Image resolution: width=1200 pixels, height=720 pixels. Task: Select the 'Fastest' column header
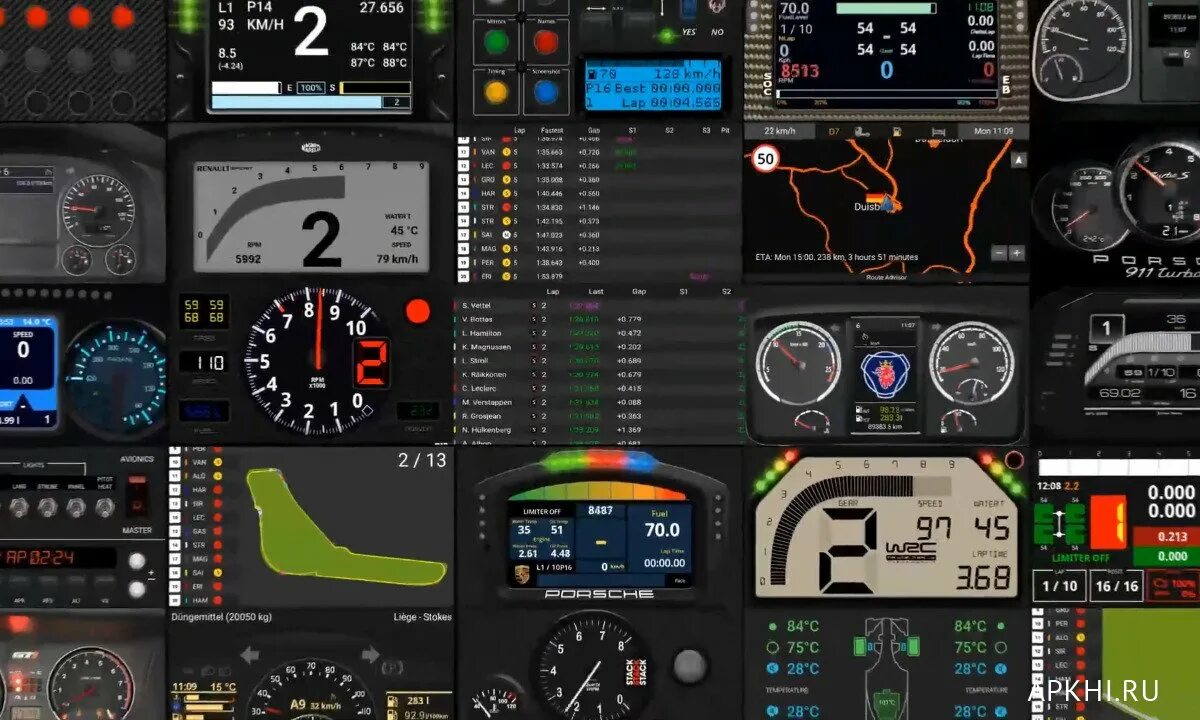[552, 130]
